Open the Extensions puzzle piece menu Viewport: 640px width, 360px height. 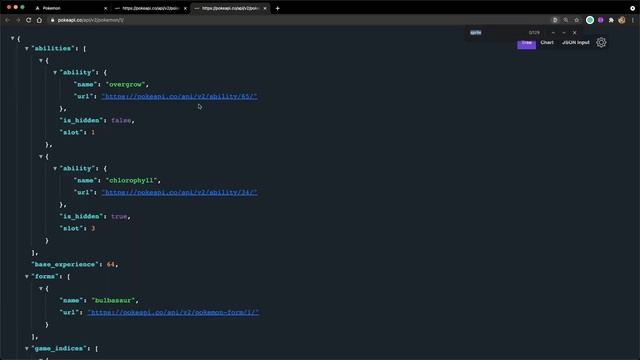click(x=611, y=20)
